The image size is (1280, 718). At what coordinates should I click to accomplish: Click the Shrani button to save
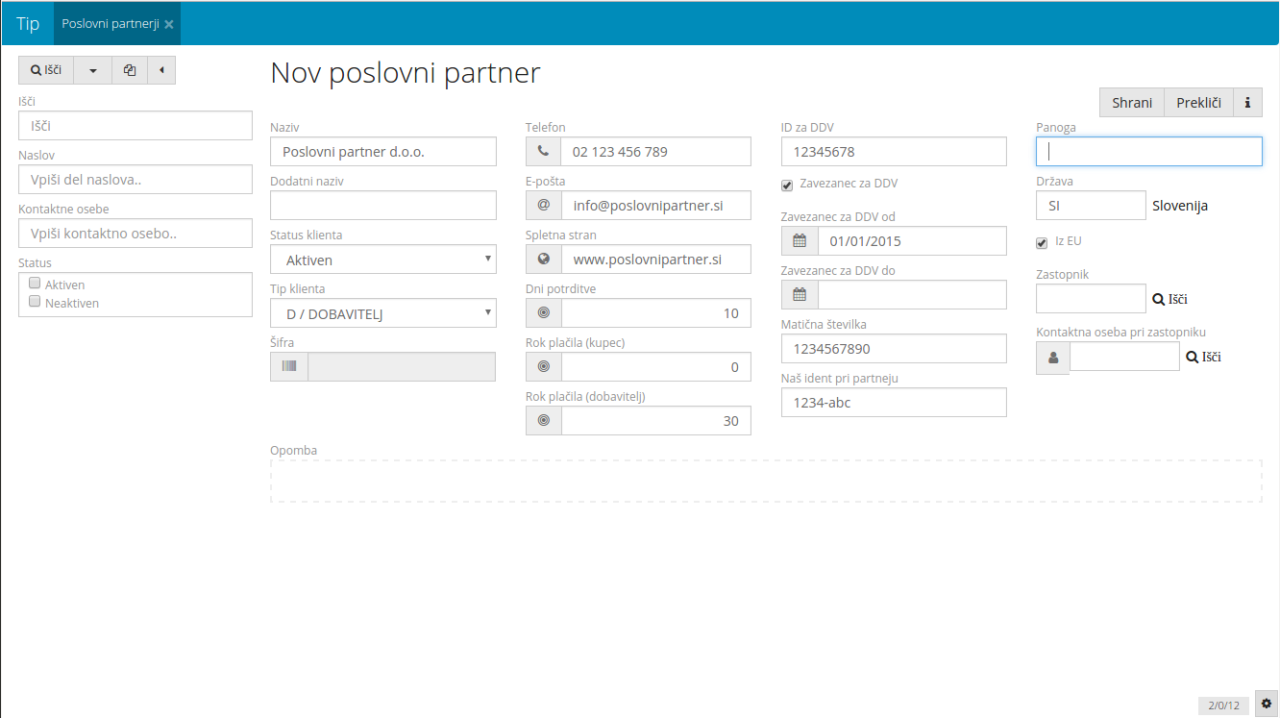pos(1131,103)
